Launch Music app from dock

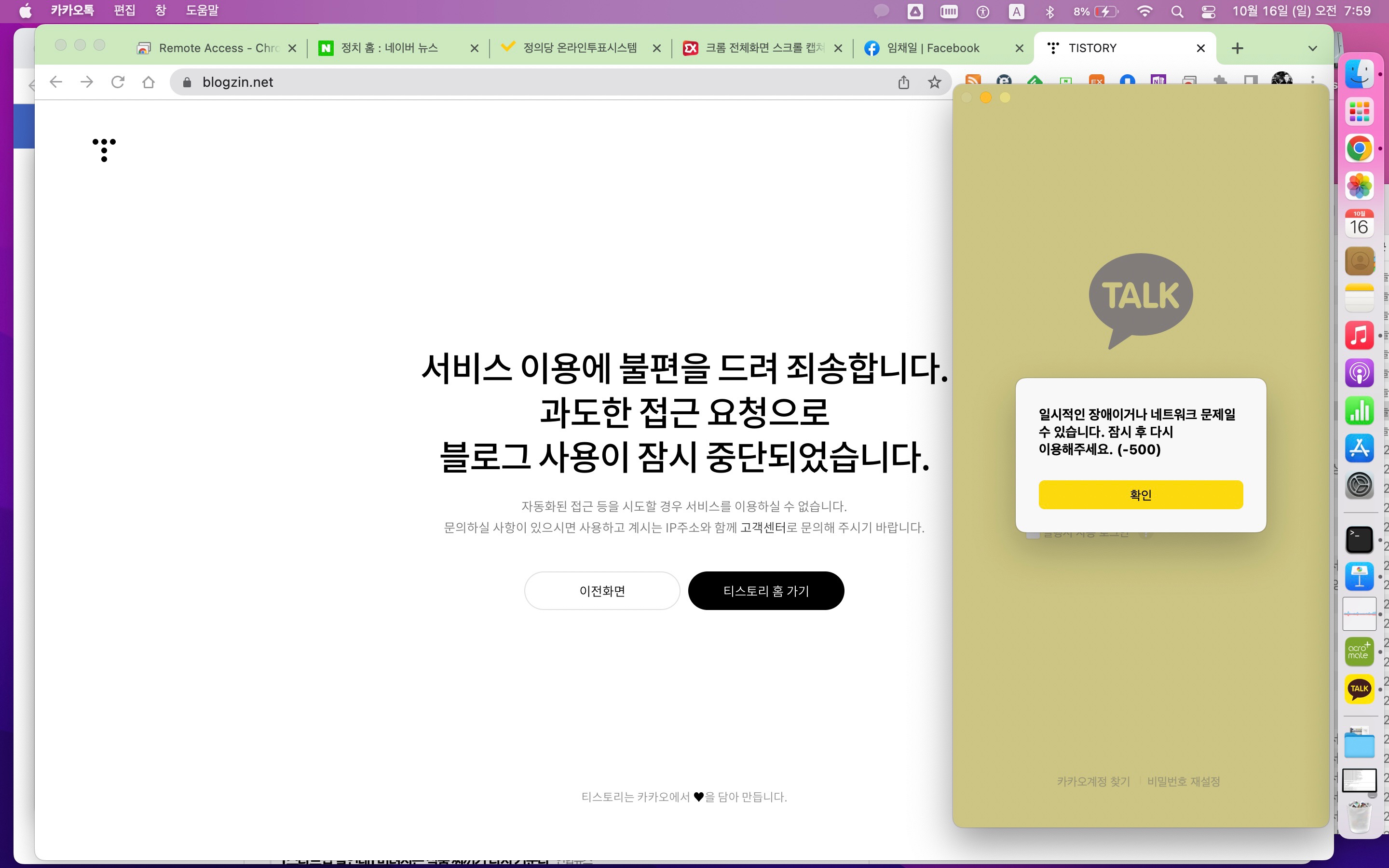[x=1359, y=335]
